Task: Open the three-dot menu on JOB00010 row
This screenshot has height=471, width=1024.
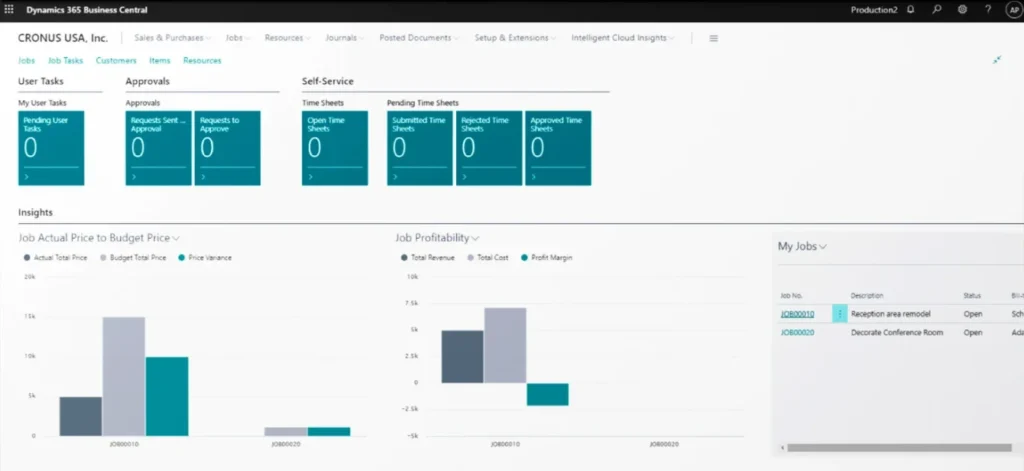Action: click(x=840, y=314)
